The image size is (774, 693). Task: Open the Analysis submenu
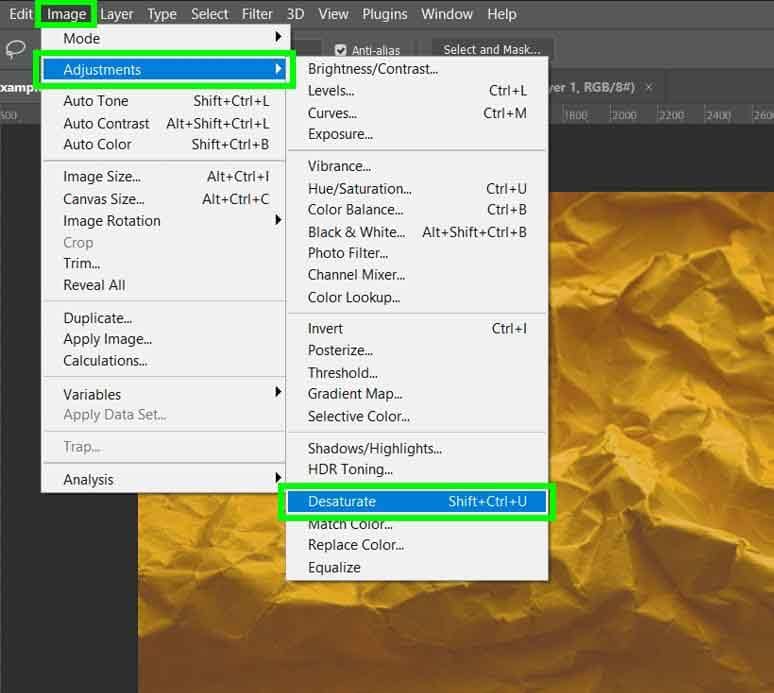[x=165, y=480]
